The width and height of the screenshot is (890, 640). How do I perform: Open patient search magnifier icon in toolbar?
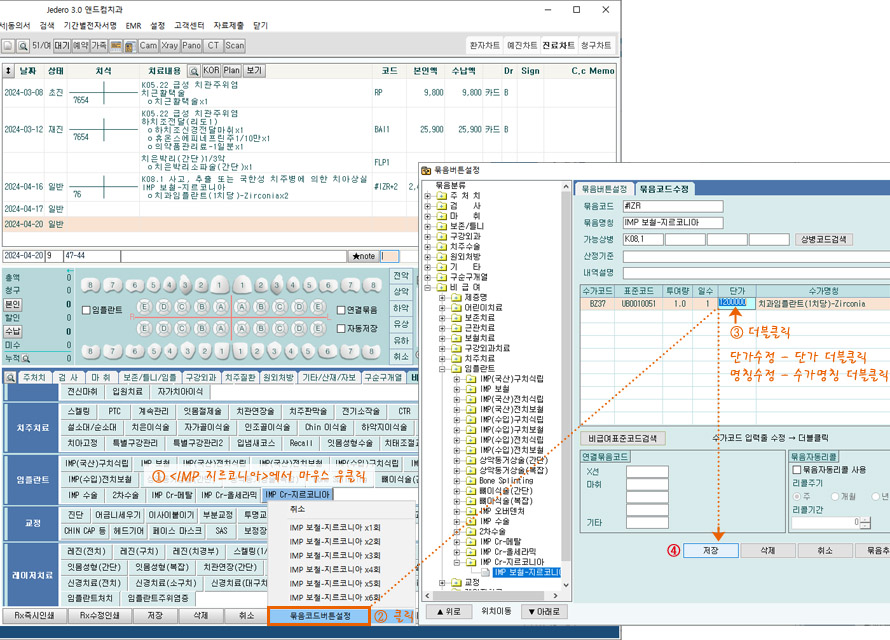(23, 46)
